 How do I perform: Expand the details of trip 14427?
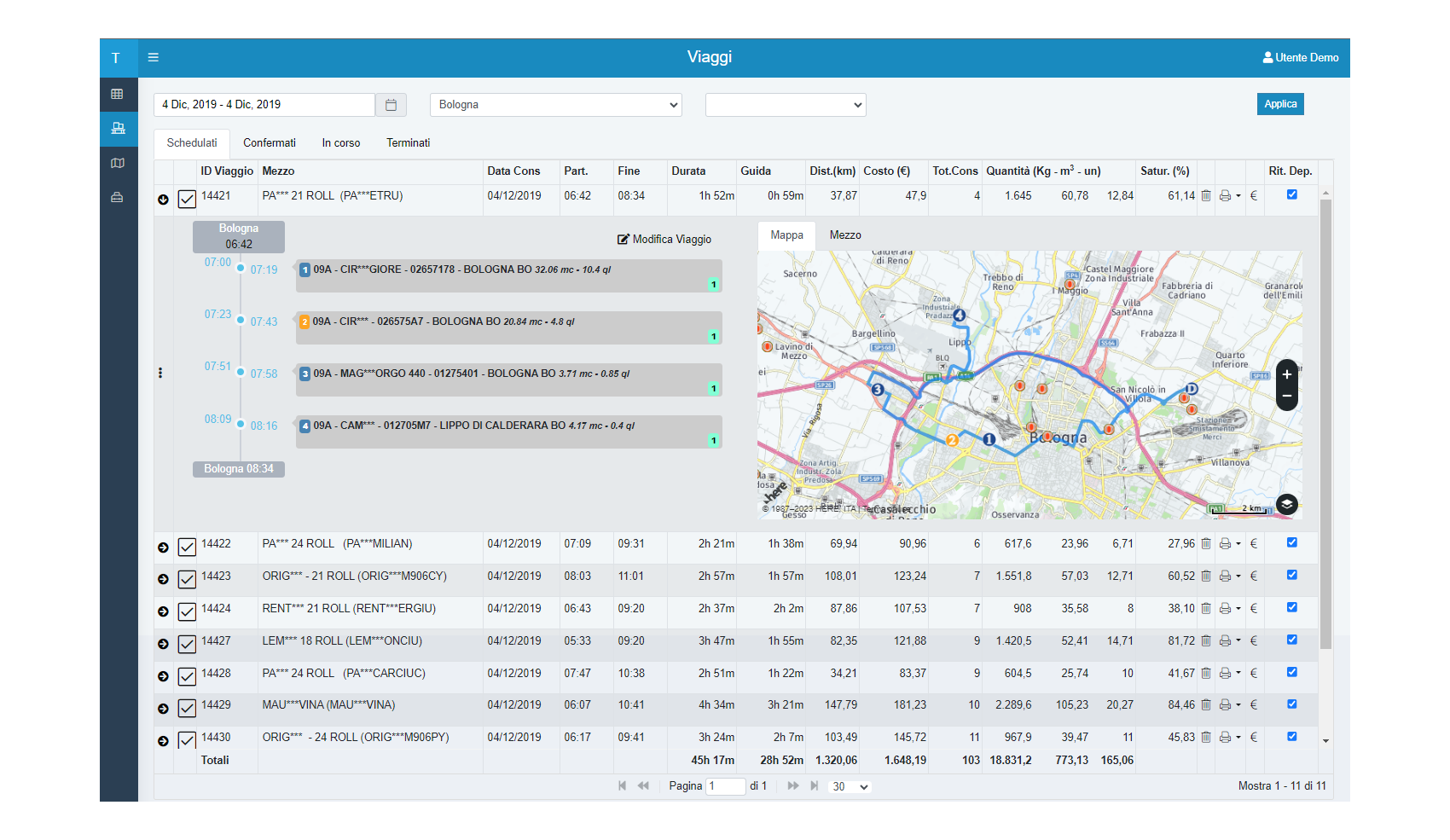click(163, 644)
